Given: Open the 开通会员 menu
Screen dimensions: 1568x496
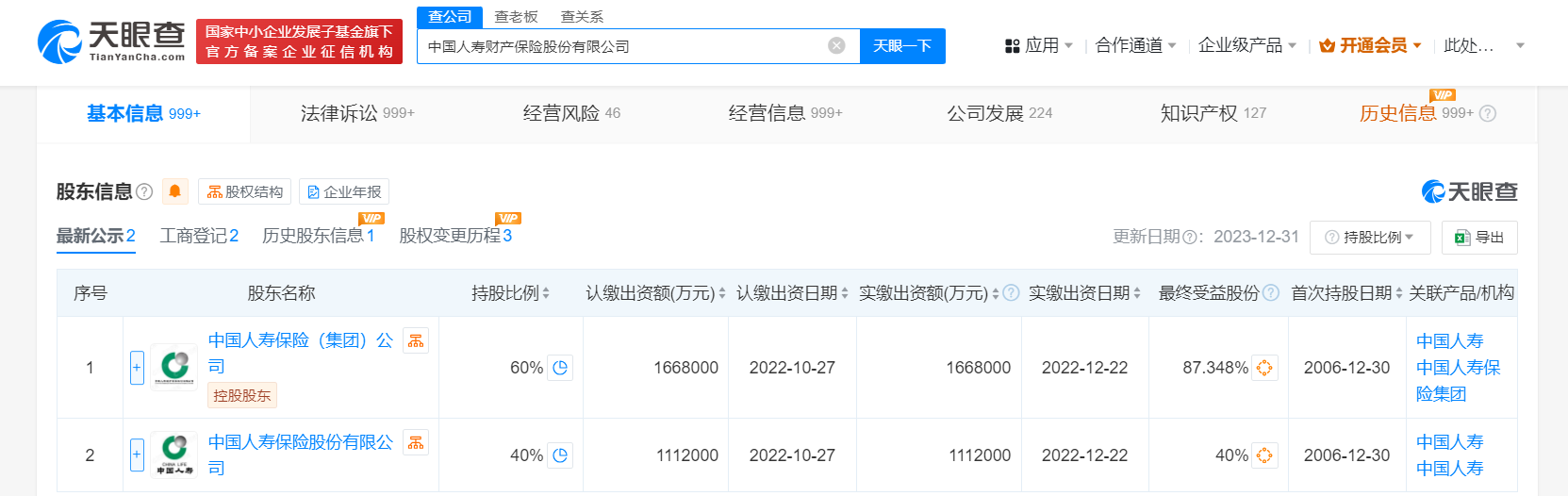Looking at the screenshot, I should (x=1370, y=45).
